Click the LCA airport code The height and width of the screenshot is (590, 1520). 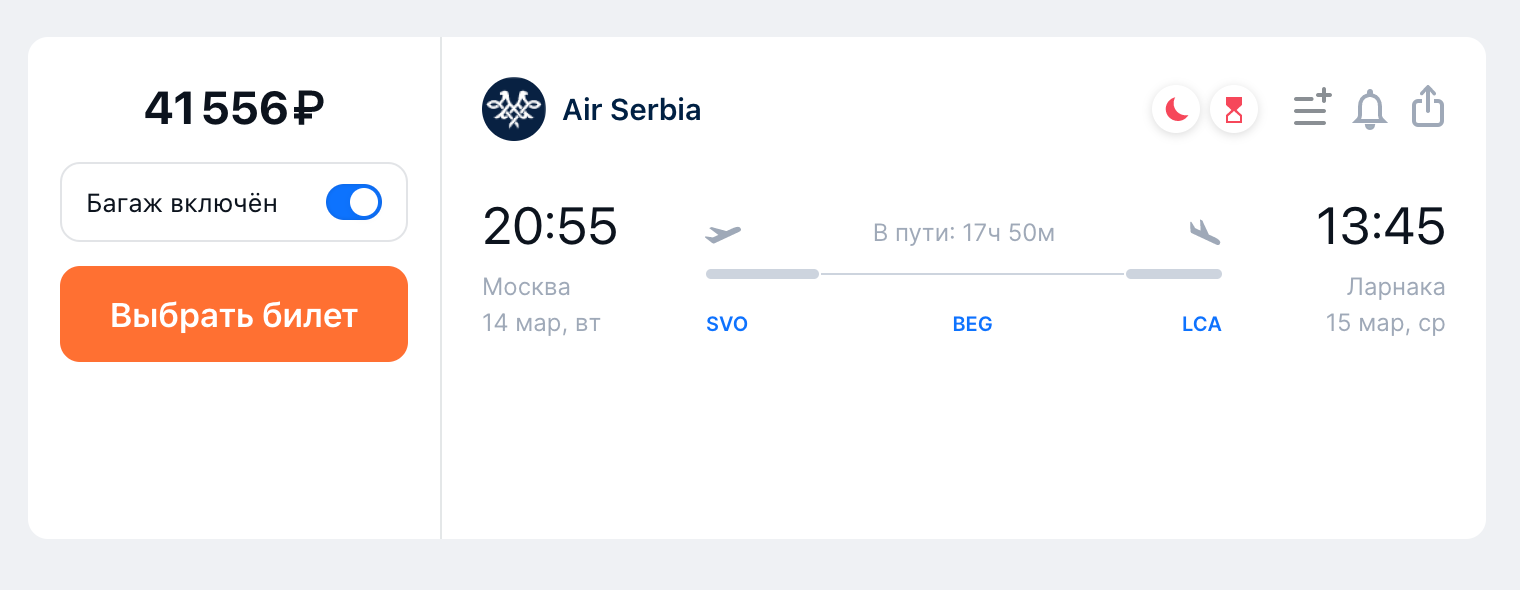1201,325
